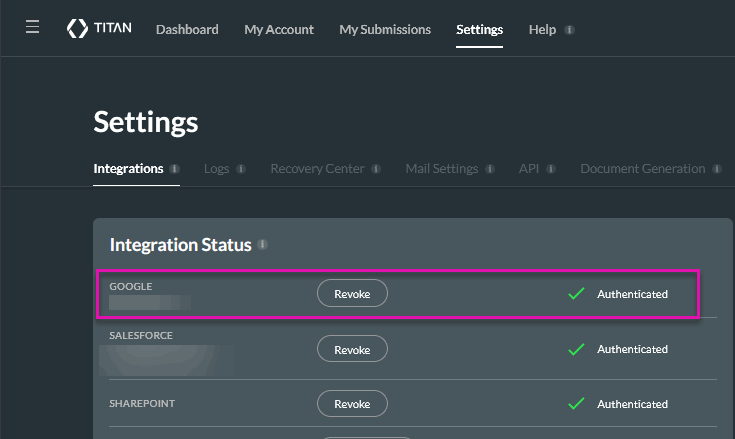Click info icon beside Recovery Center
The image size is (735, 439).
(376, 169)
